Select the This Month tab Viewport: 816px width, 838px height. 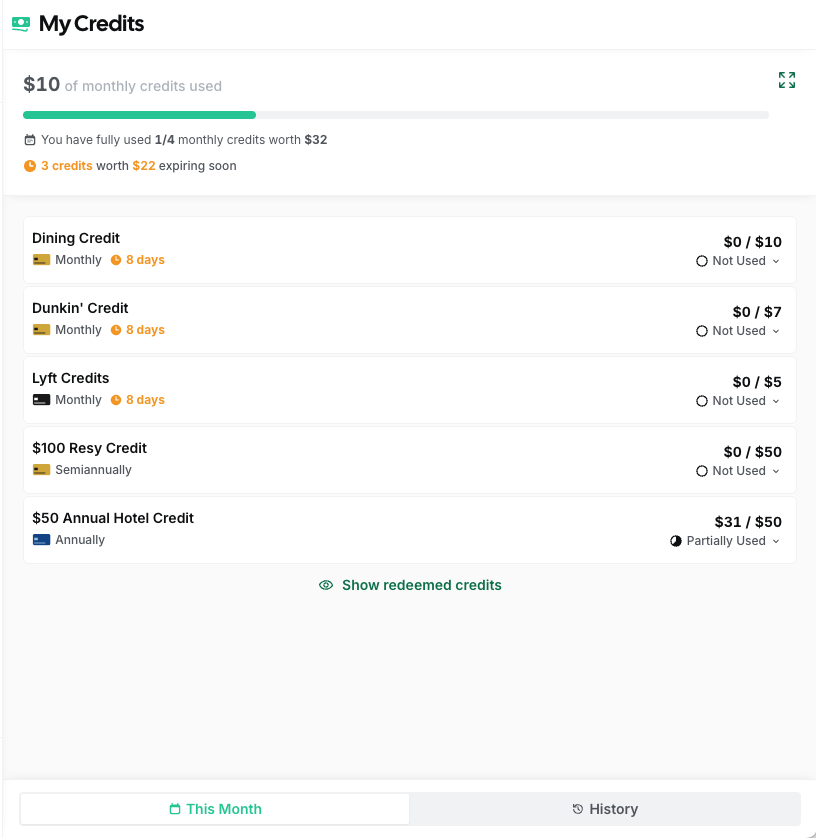click(x=214, y=809)
